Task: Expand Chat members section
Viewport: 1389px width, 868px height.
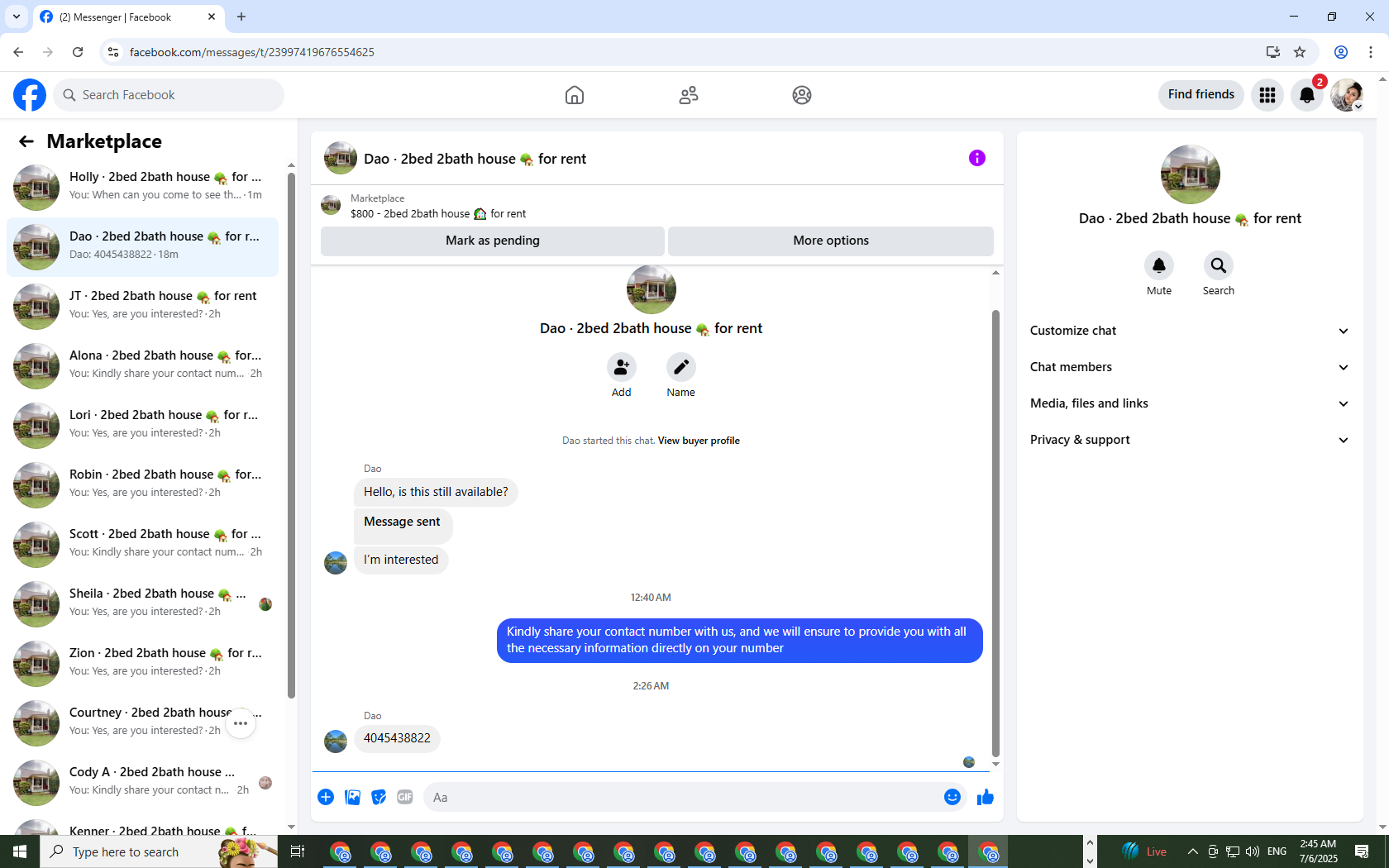Action: (x=1190, y=367)
